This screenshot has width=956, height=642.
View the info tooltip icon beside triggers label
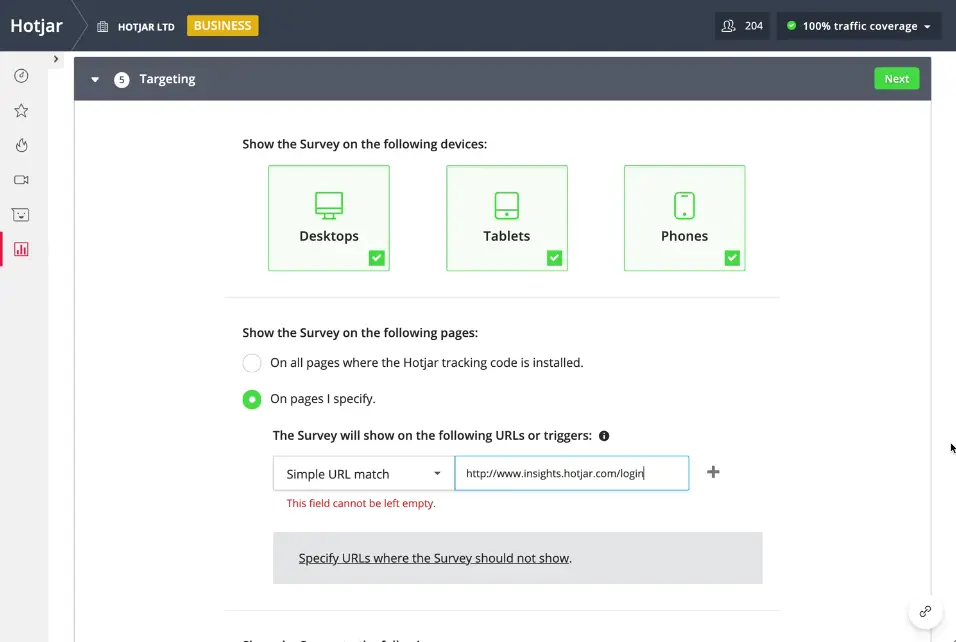605,435
